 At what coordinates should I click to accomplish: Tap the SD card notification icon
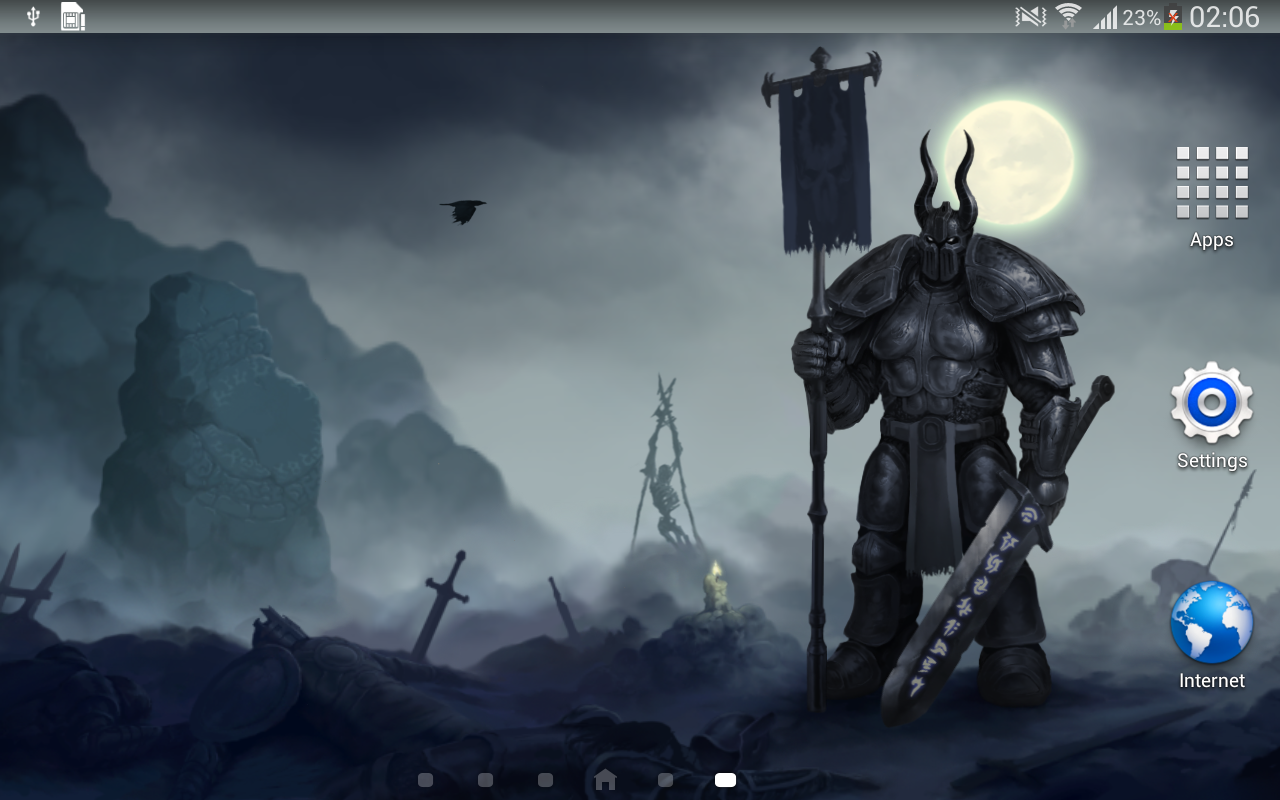(72, 16)
